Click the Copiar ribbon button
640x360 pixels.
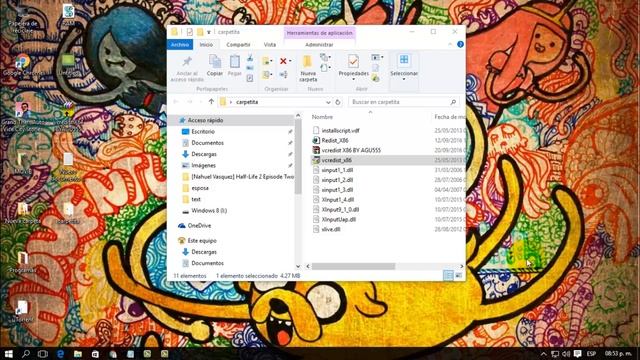[215, 66]
